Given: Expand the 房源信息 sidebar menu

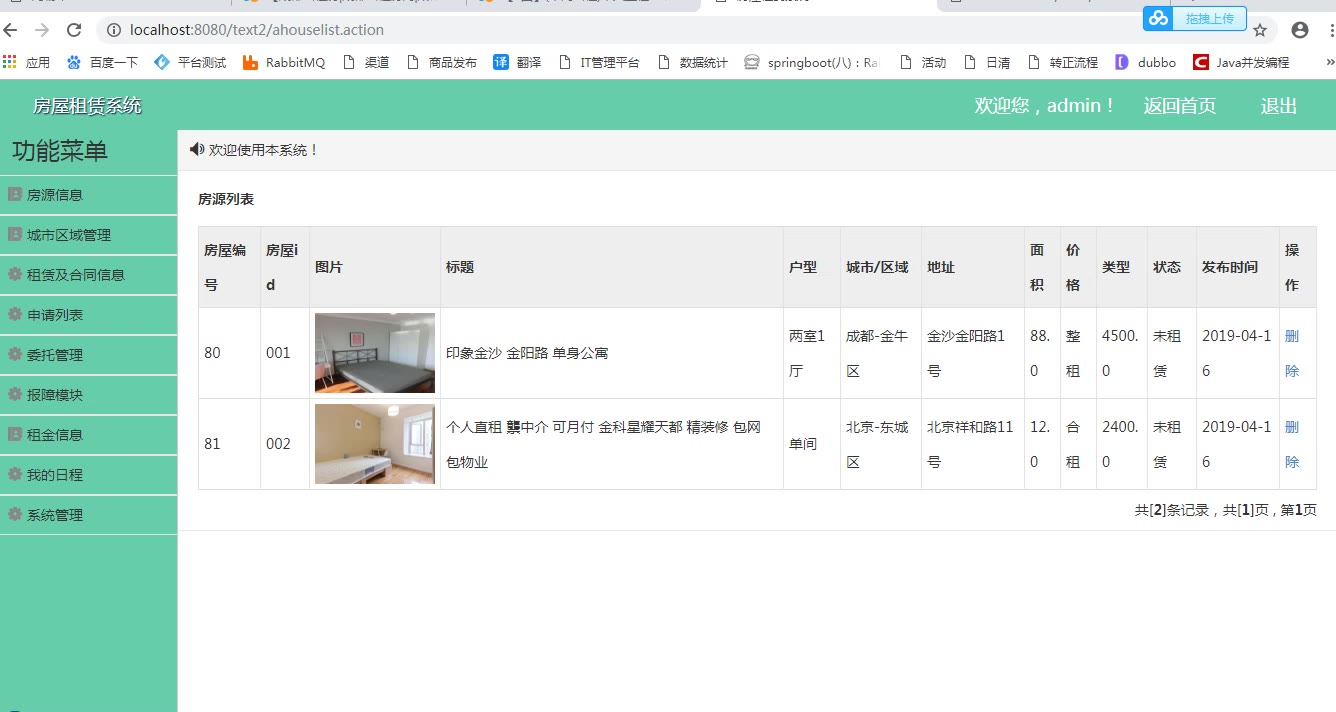Looking at the screenshot, I should [54, 195].
